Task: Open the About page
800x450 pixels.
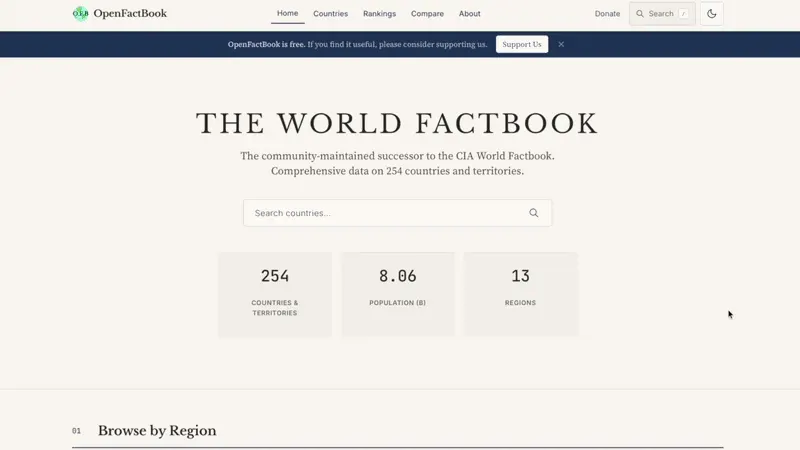Action: pyautogui.click(x=469, y=14)
